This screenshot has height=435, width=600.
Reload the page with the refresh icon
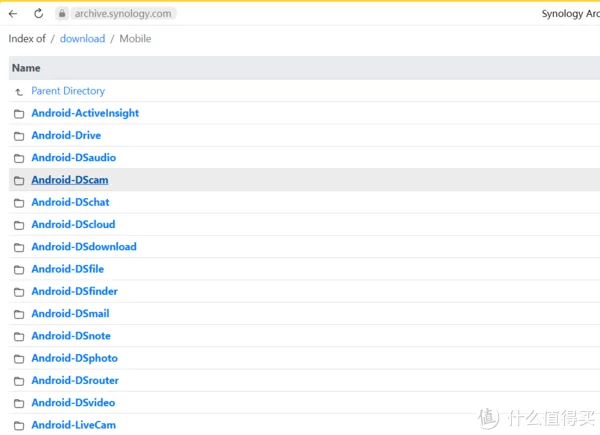(x=39, y=14)
